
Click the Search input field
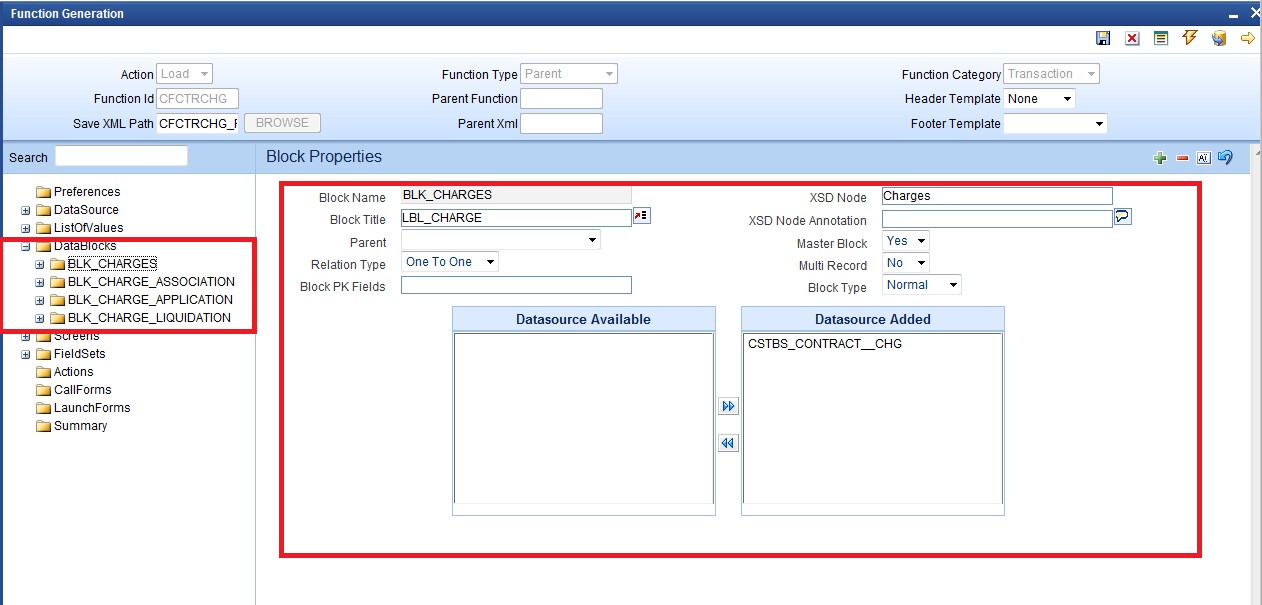(121, 156)
